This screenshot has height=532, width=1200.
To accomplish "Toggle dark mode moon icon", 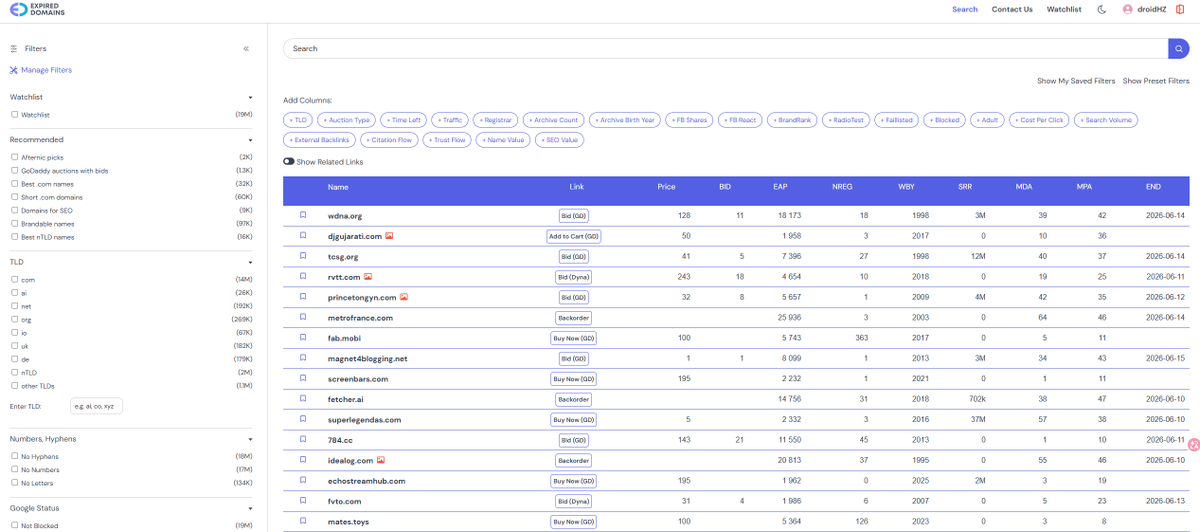I will 1102,9.
